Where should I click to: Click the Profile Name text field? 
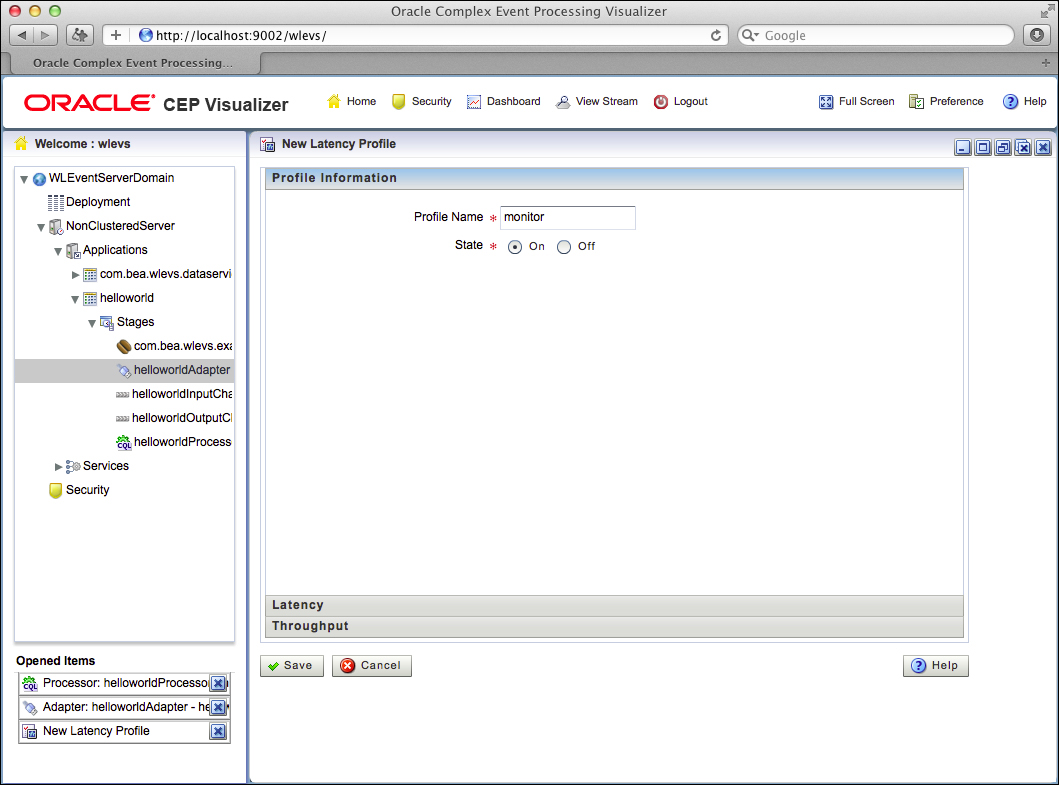tap(567, 218)
